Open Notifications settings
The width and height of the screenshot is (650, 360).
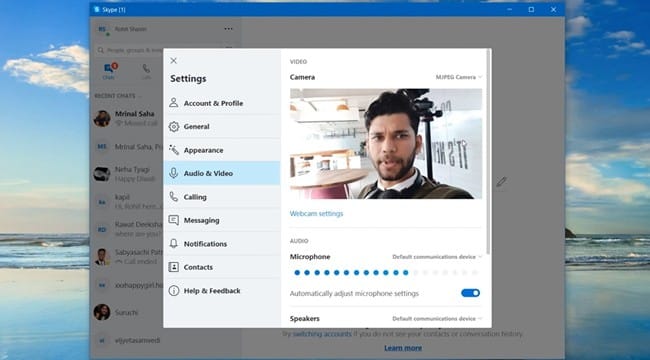[x=222, y=244]
